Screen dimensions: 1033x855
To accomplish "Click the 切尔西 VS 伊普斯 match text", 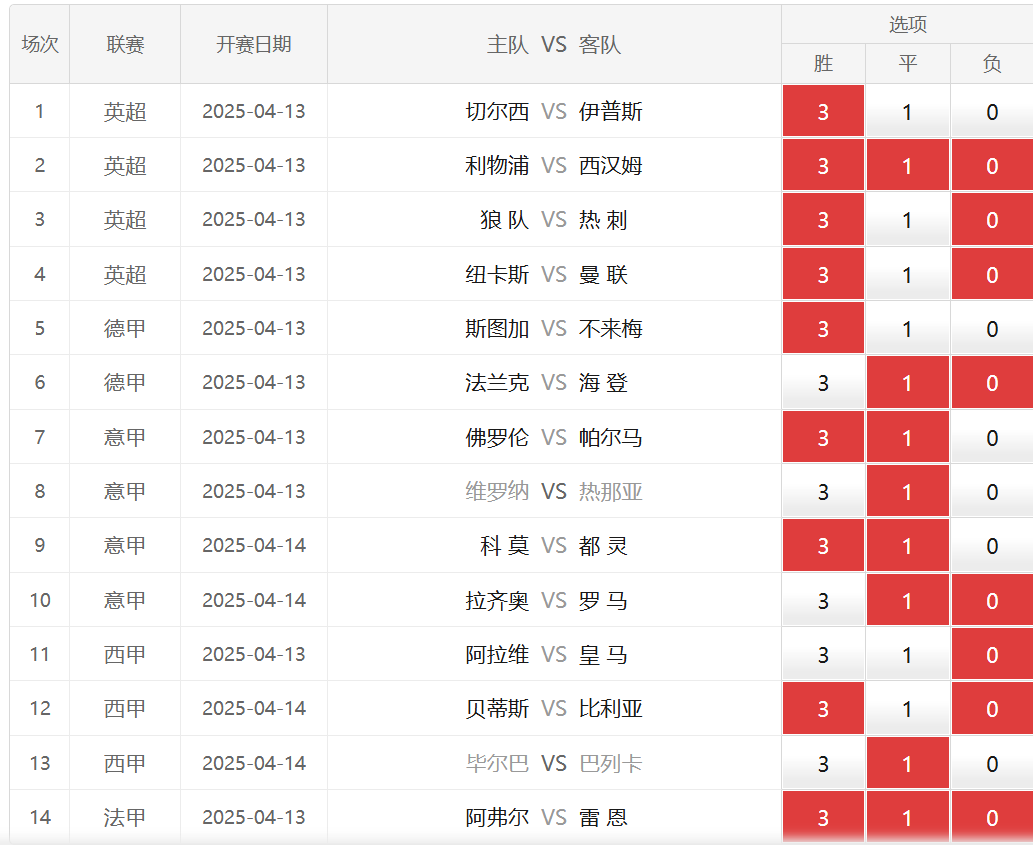I will pos(554,111).
